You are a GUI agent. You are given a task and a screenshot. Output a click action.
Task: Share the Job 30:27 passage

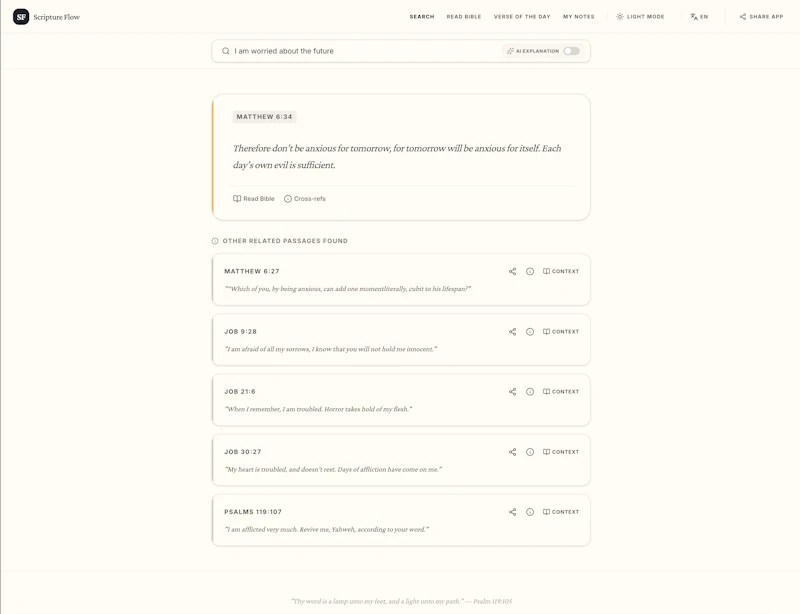512,452
